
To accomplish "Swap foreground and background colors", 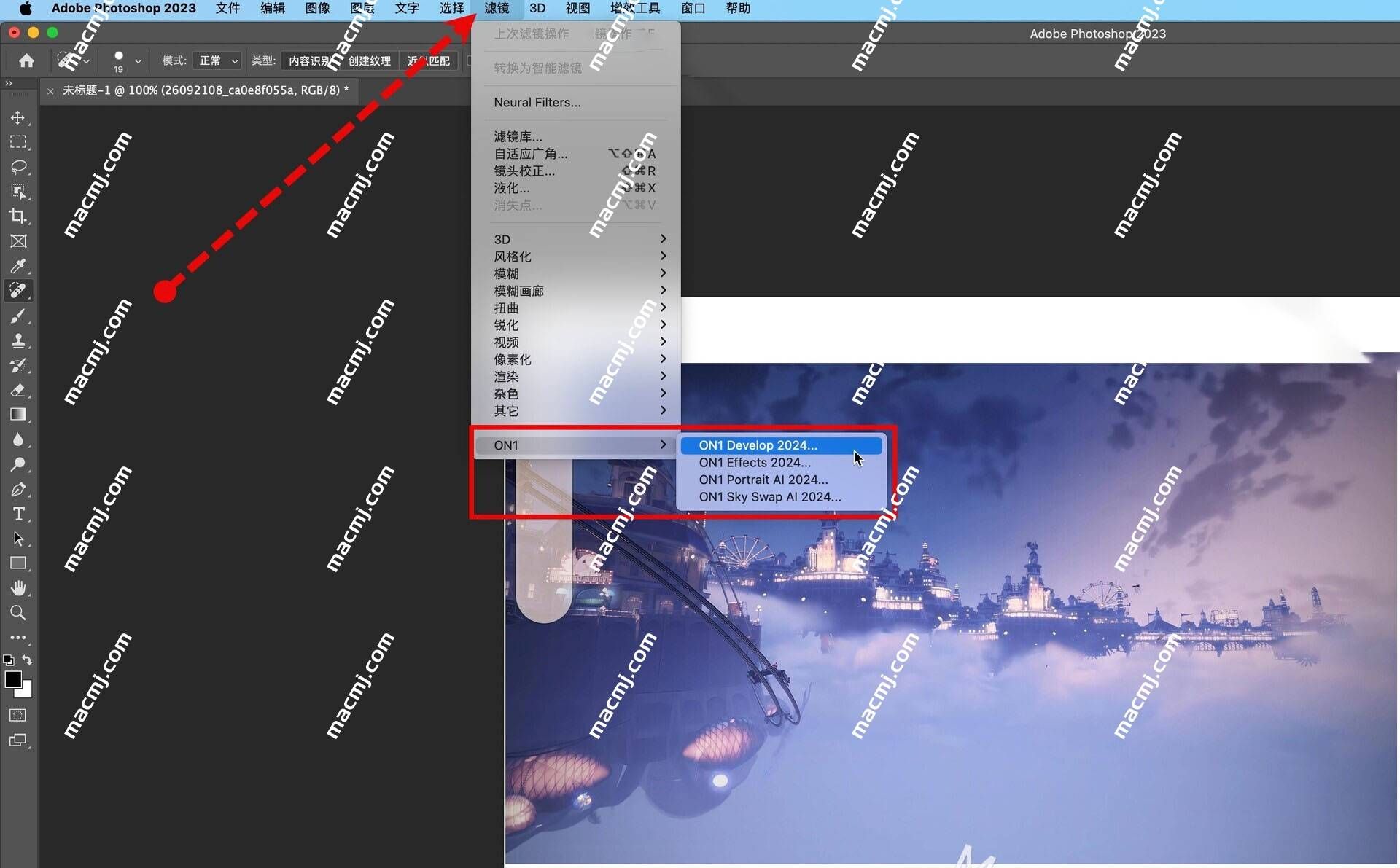I will pos(27,660).
